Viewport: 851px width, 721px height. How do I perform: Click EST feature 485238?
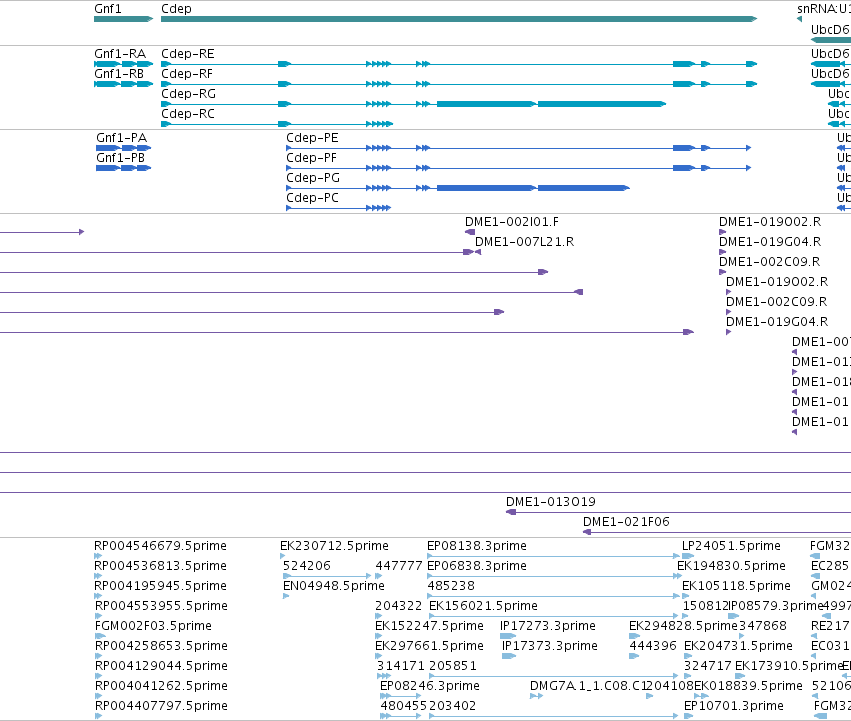(x=451, y=586)
